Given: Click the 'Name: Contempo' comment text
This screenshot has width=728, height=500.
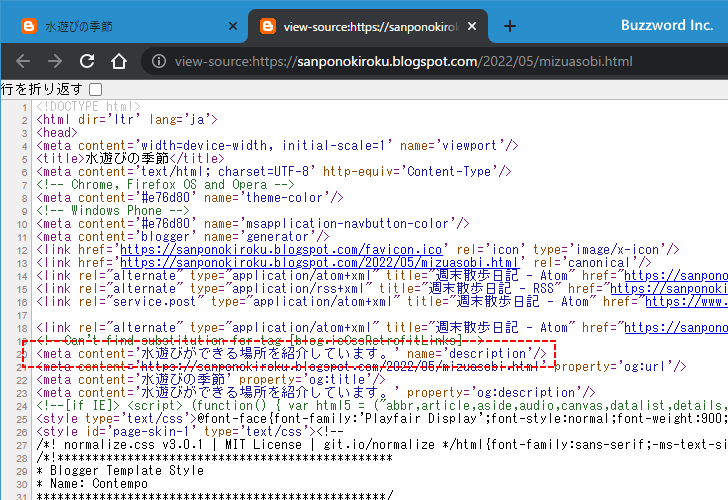Looking at the screenshot, I should [99, 484].
